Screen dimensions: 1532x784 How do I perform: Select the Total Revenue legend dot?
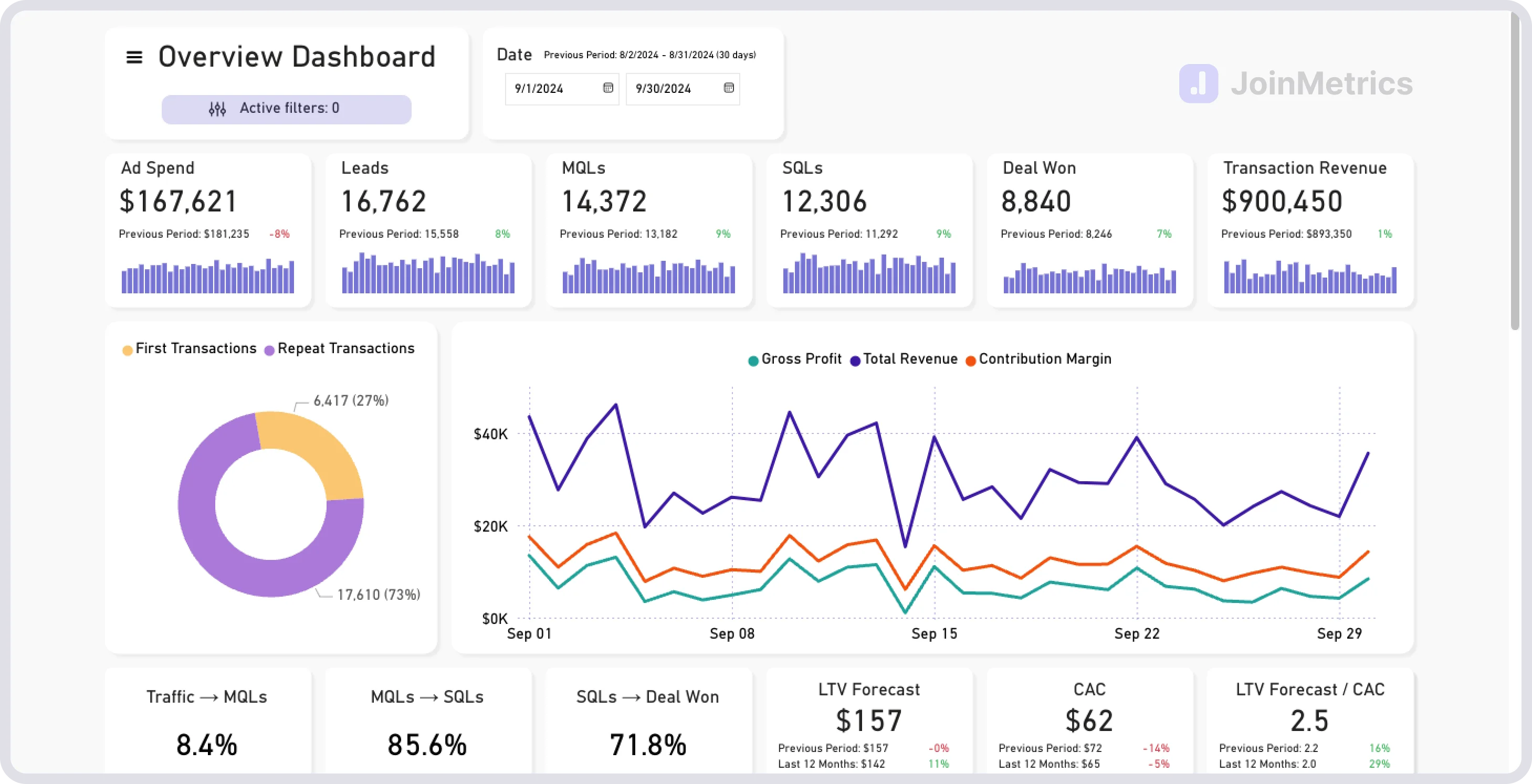pos(856,359)
